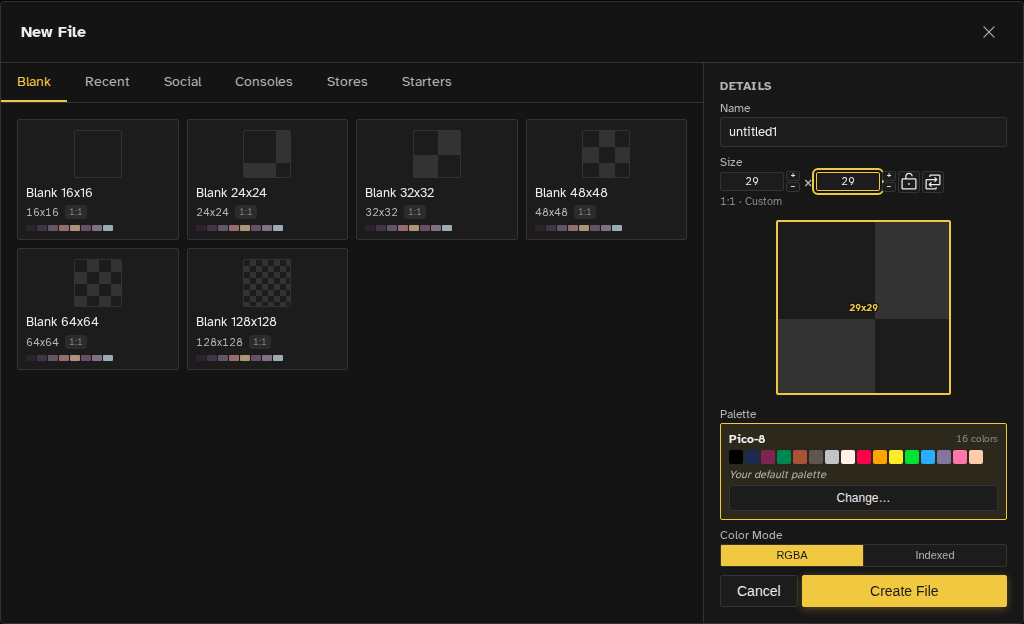The width and height of the screenshot is (1024, 624).
Task: Click the lavender Pico-8 swatch
Action: click(x=944, y=457)
